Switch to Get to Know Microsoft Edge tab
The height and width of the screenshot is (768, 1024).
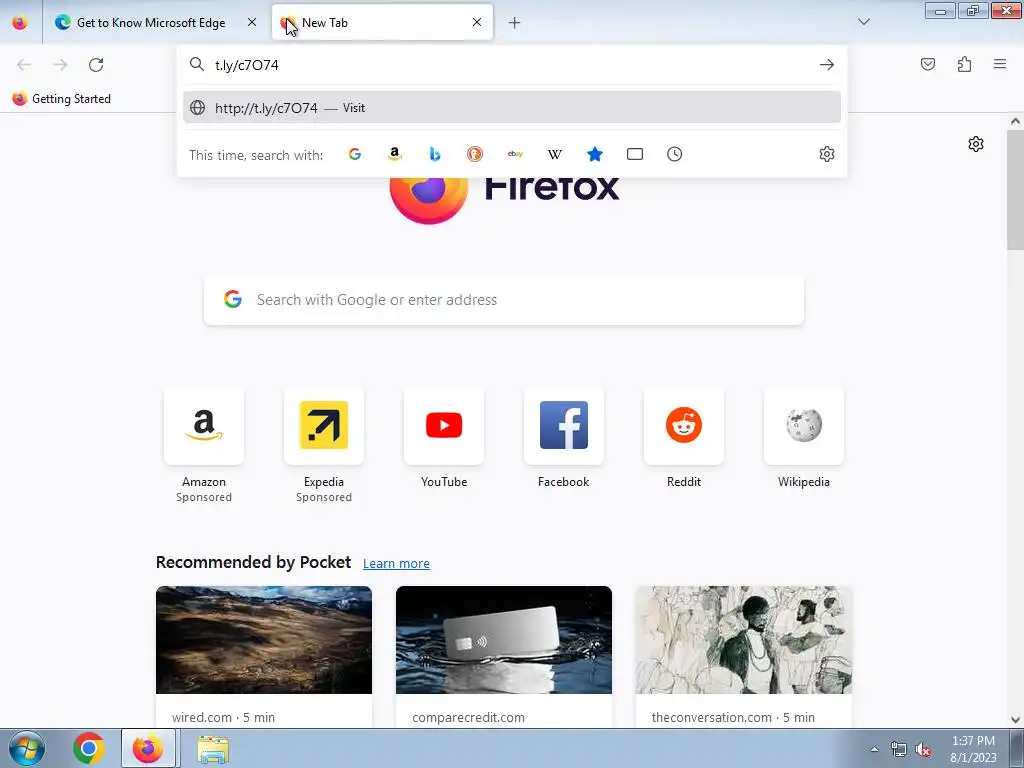pos(151,22)
